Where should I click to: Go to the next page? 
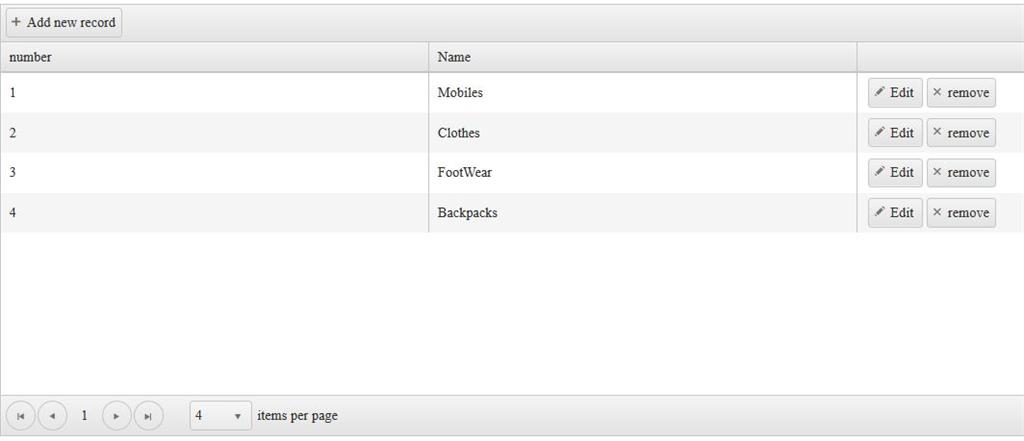pos(117,416)
